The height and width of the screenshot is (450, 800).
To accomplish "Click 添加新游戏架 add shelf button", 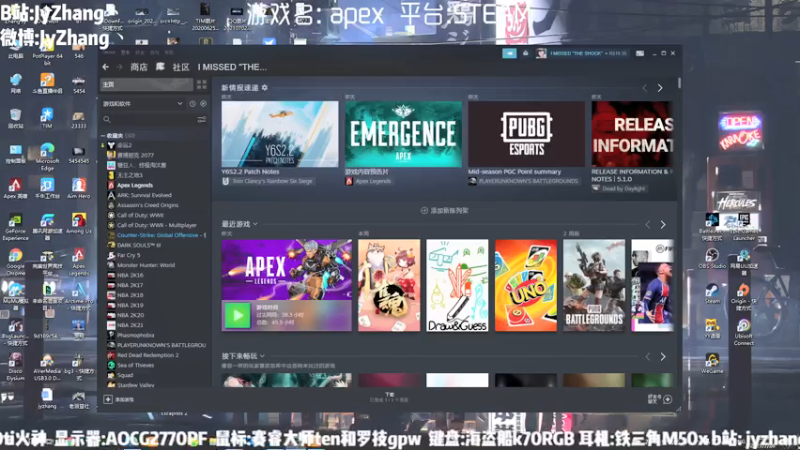I will pos(444,210).
